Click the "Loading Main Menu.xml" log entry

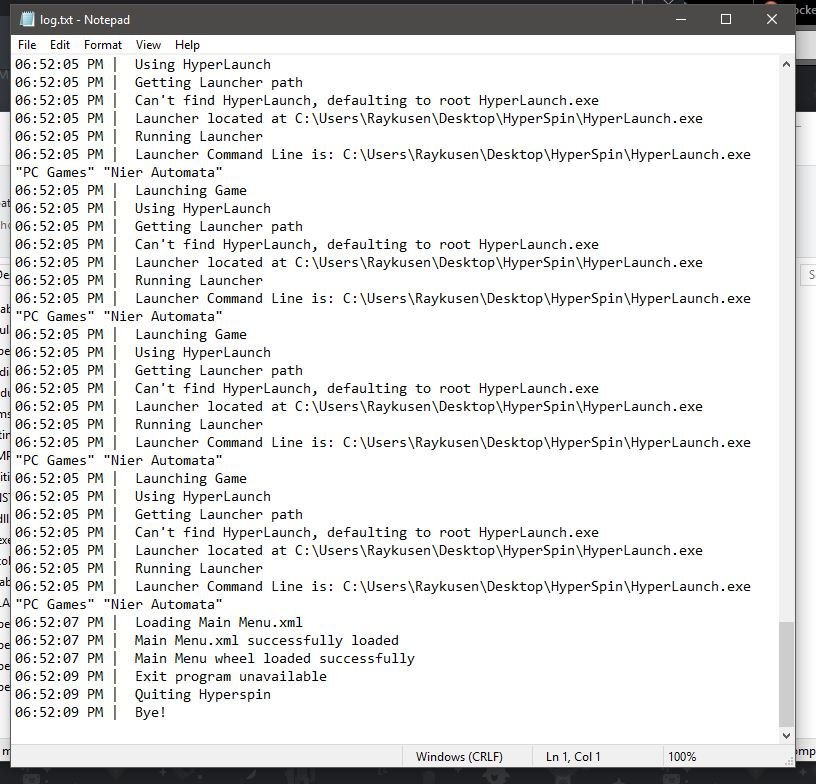point(218,622)
